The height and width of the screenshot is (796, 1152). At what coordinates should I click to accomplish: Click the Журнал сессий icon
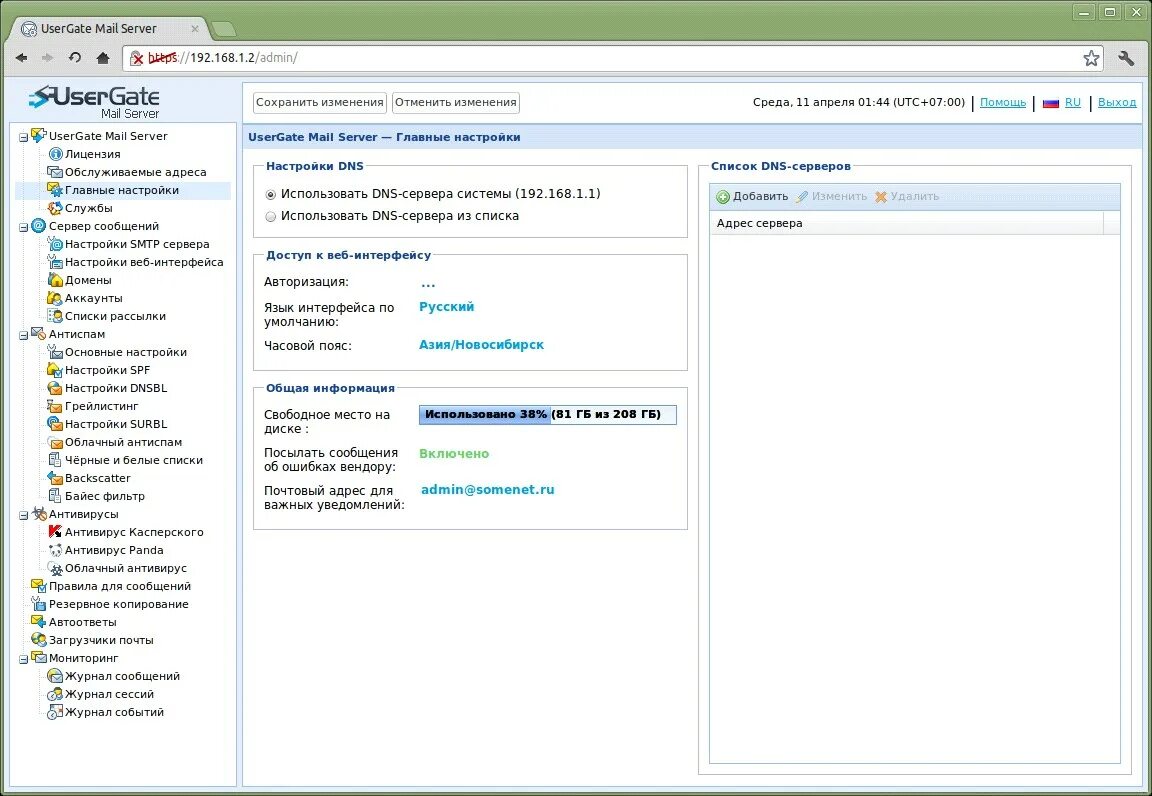point(55,694)
